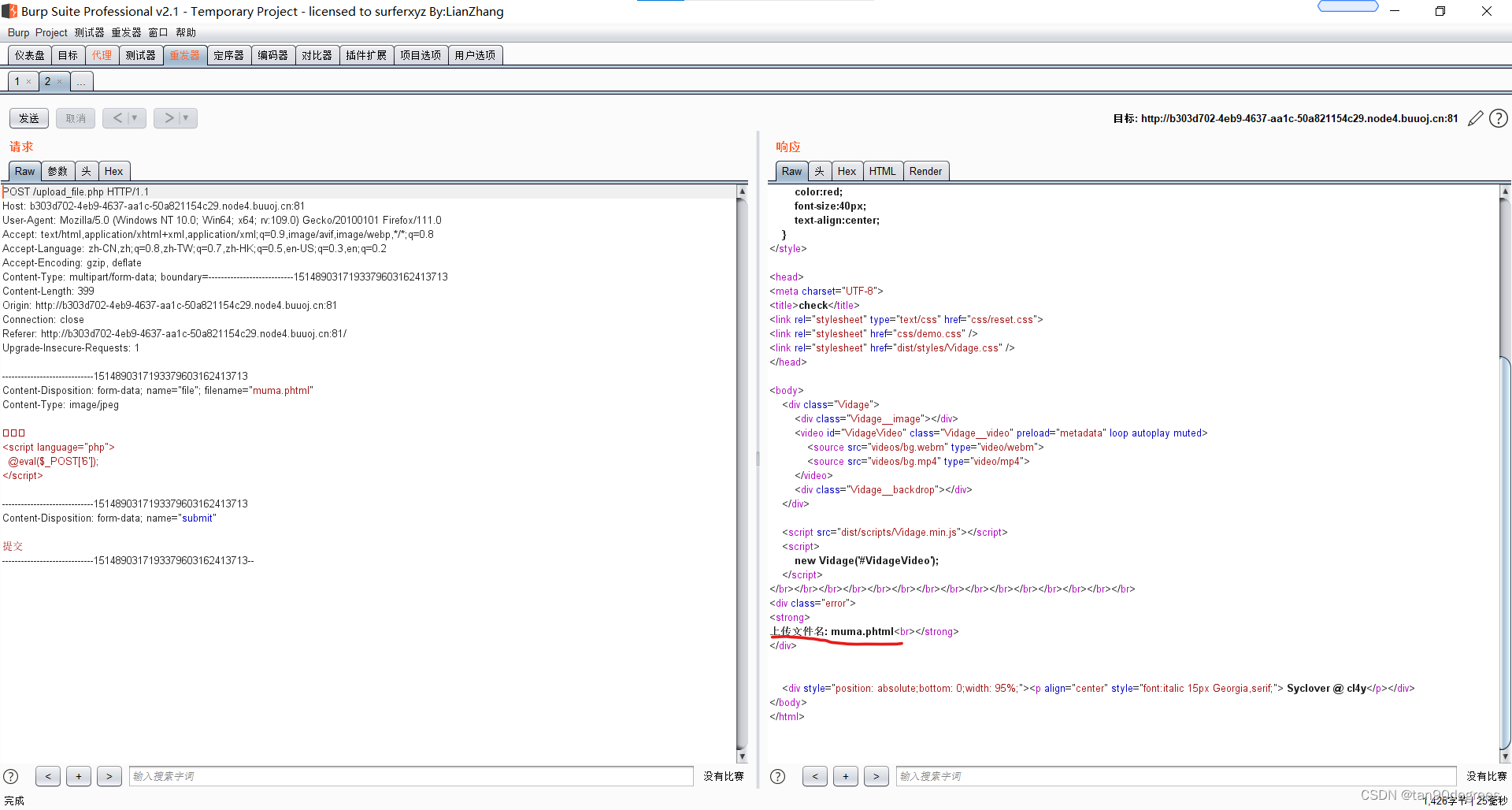Click previous match button in request search
Image resolution: width=1512 pixels, height=810 pixels.
tap(48, 776)
